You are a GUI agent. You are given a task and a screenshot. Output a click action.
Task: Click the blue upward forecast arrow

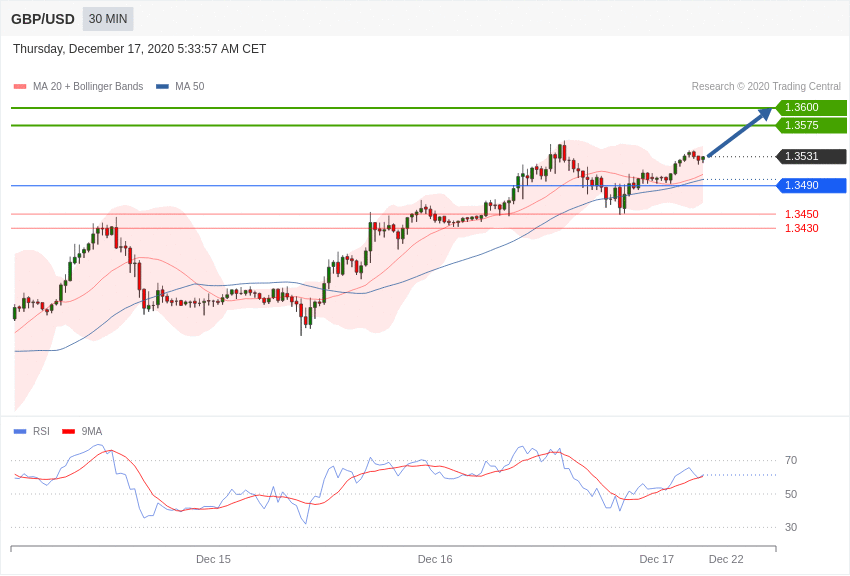[x=739, y=132]
